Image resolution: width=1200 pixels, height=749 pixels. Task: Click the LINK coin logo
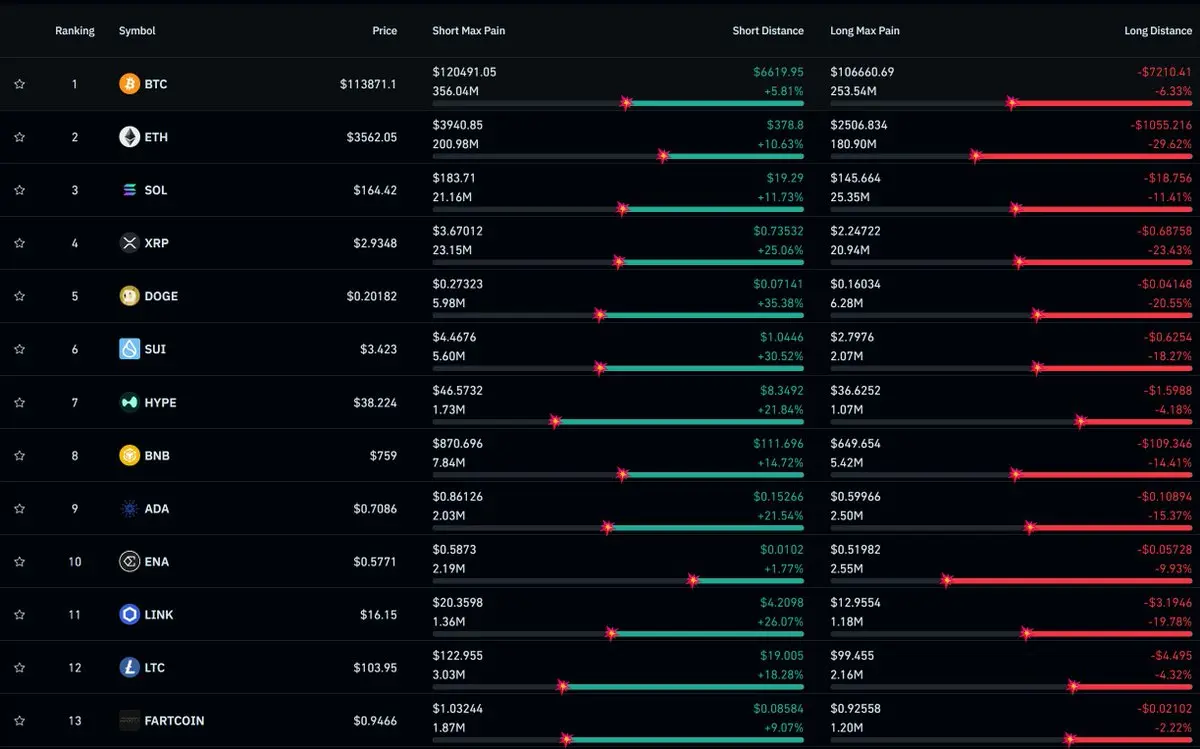tap(129, 614)
